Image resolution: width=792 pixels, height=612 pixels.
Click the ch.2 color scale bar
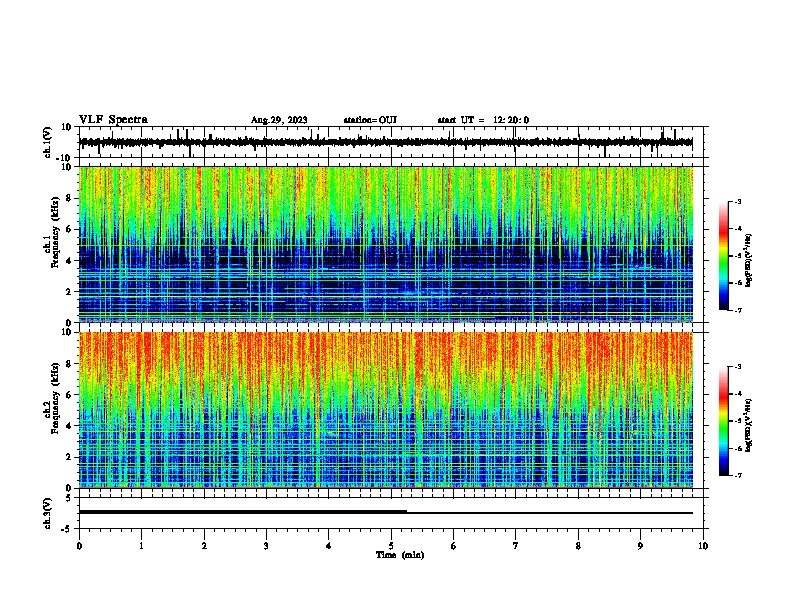coord(724,421)
